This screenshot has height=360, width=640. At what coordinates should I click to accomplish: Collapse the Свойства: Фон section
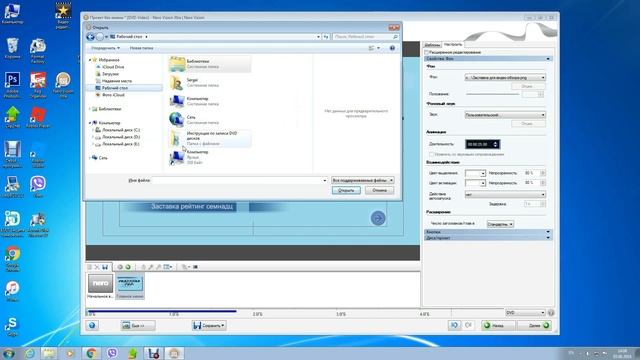pos(488,59)
